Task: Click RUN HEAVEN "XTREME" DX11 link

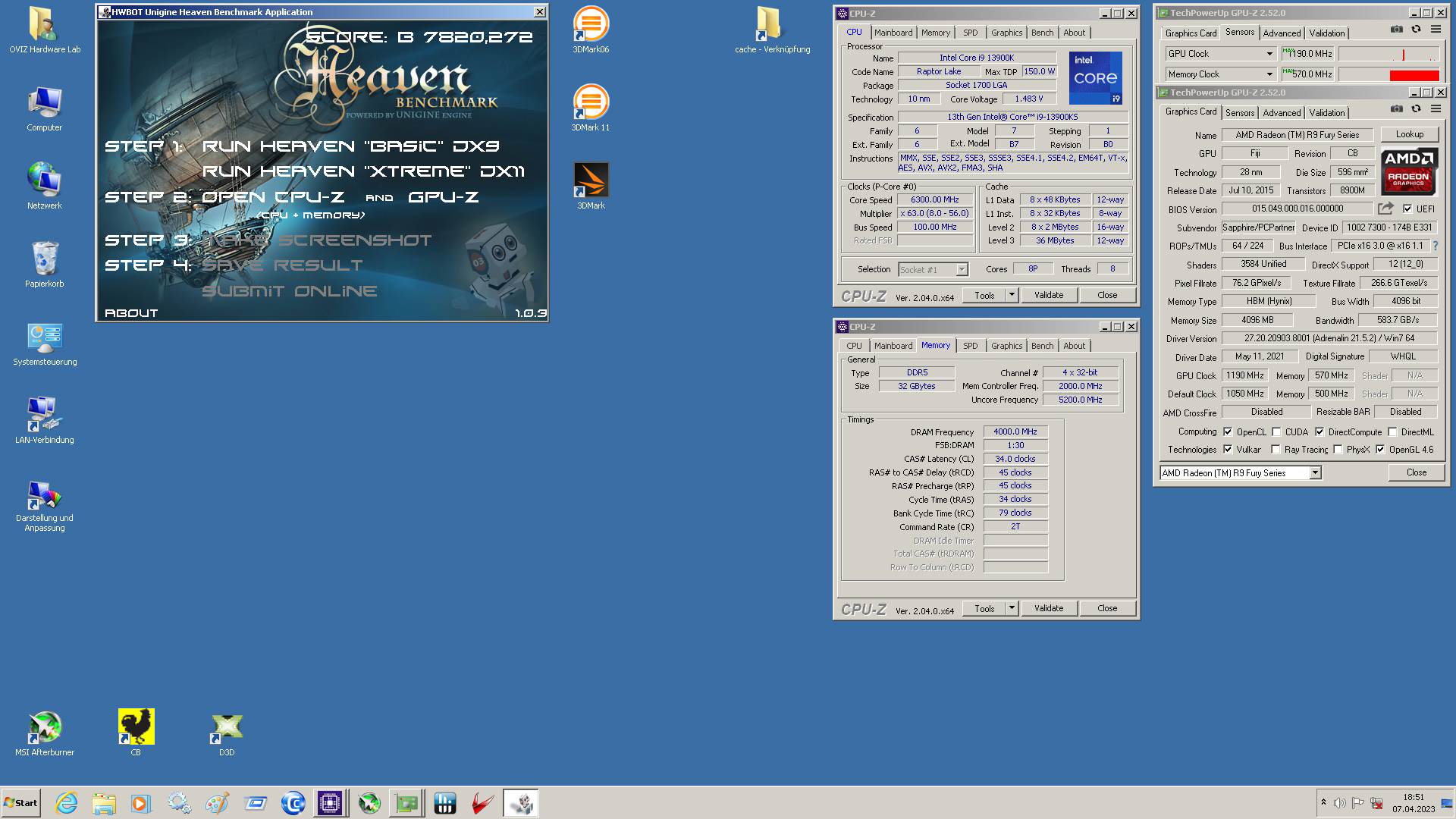Action: 363,171
